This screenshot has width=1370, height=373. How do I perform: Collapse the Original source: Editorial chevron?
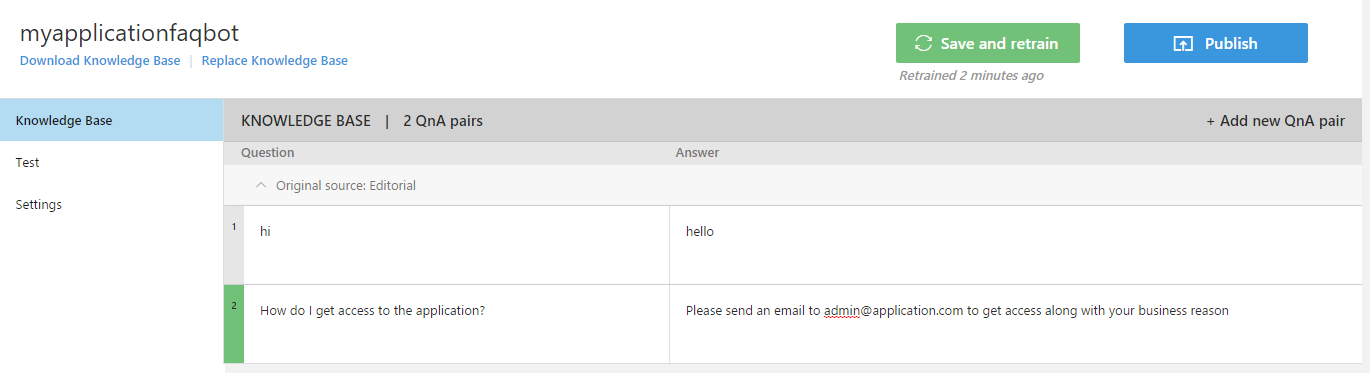click(x=261, y=185)
